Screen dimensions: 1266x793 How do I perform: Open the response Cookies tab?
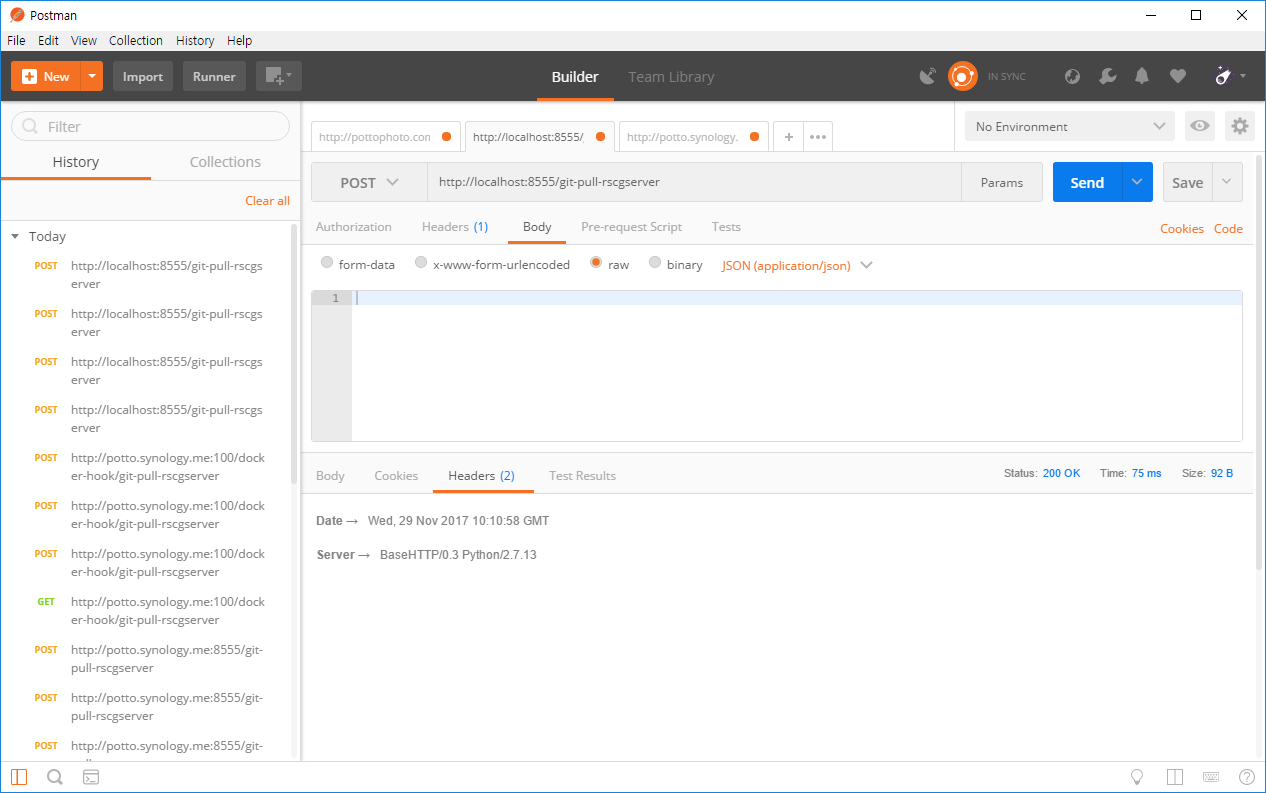pyautogui.click(x=396, y=475)
